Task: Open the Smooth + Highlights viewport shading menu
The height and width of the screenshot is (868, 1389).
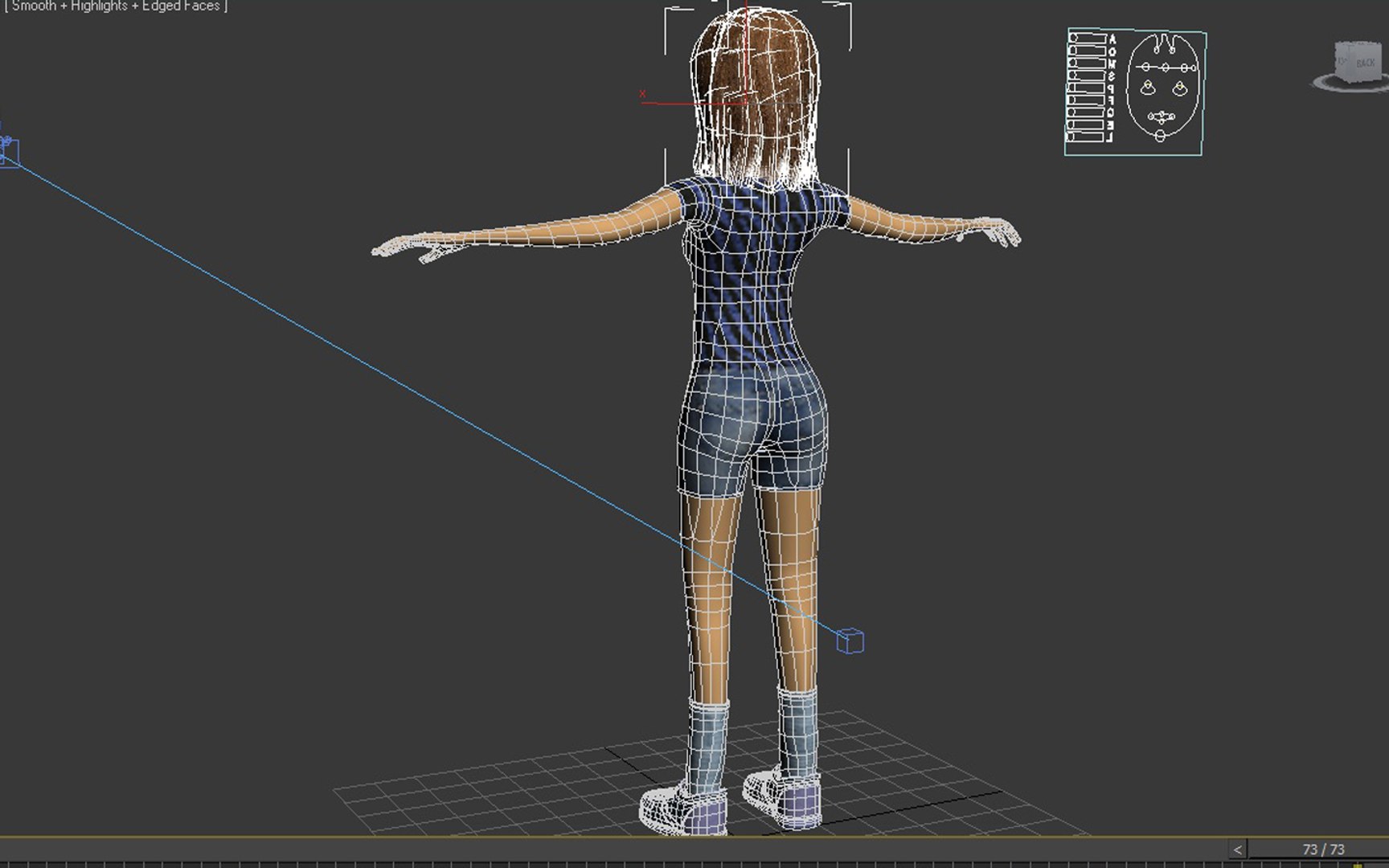Action: coord(116,6)
